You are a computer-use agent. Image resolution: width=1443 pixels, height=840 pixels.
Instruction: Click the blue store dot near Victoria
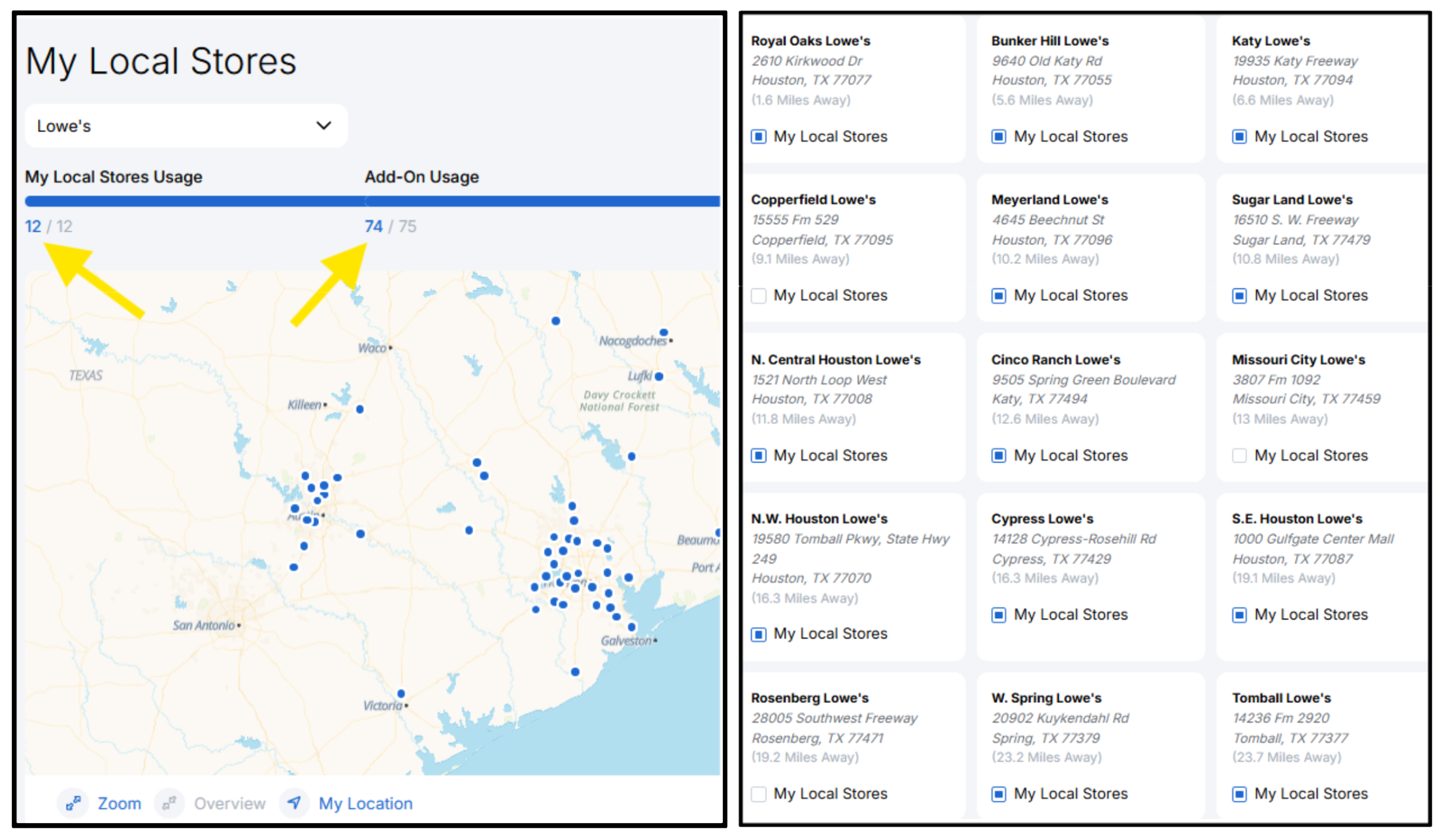(x=401, y=694)
